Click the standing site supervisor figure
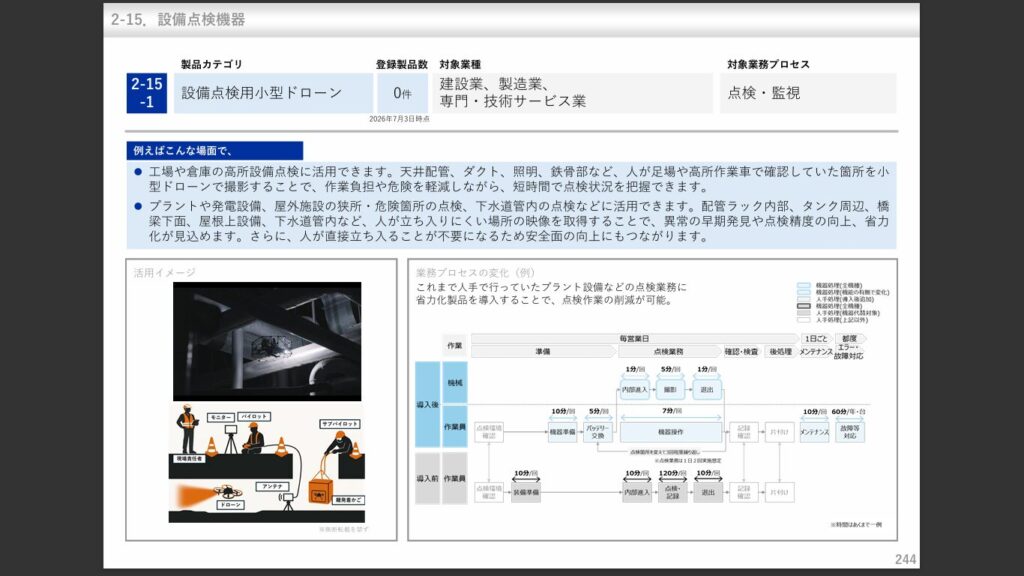Image resolution: width=1024 pixels, height=576 pixels. coord(187,429)
